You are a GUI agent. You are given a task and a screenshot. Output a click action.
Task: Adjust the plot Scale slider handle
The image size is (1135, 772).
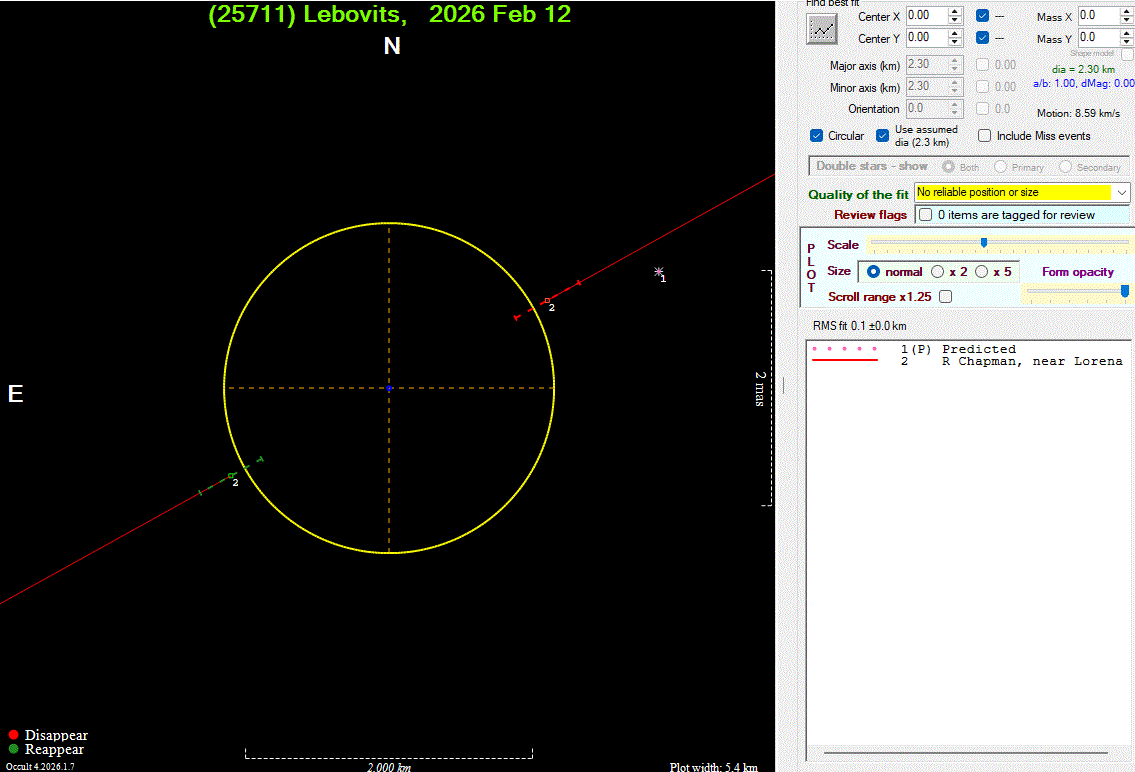[x=984, y=243]
